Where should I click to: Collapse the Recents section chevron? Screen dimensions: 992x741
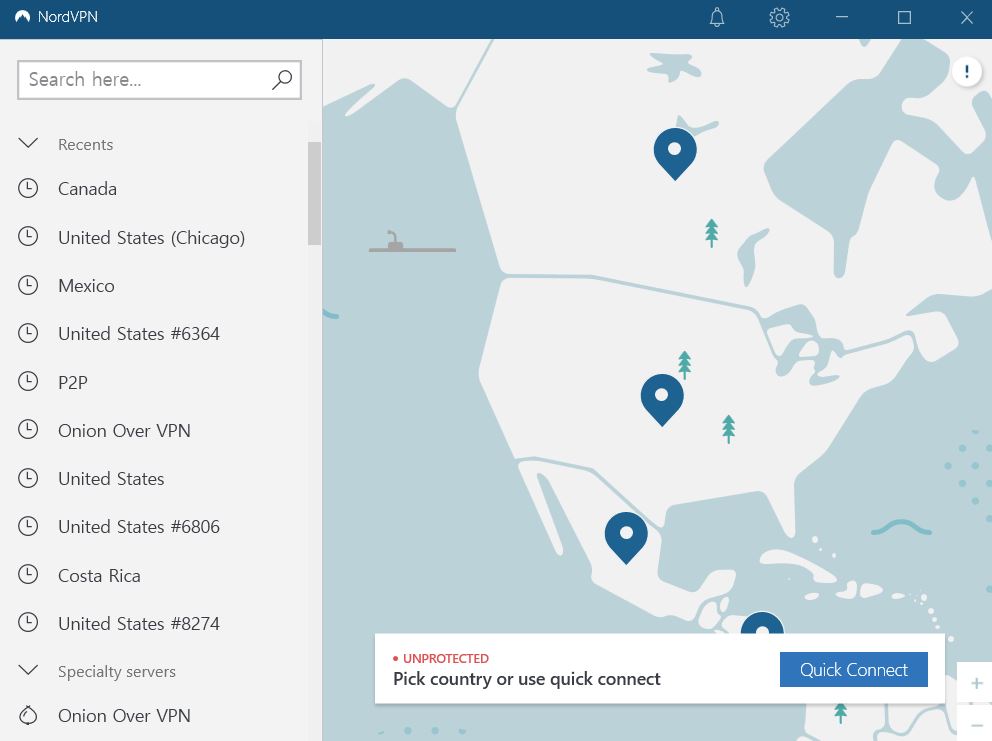(28, 144)
